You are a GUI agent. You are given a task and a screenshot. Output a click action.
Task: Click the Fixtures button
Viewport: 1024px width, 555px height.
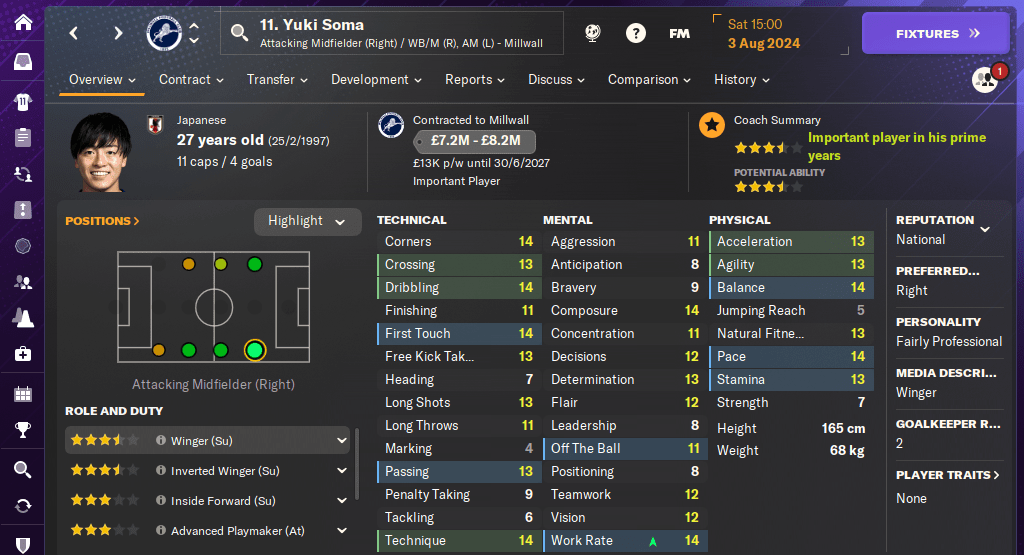pyautogui.click(x=935, y=34)
